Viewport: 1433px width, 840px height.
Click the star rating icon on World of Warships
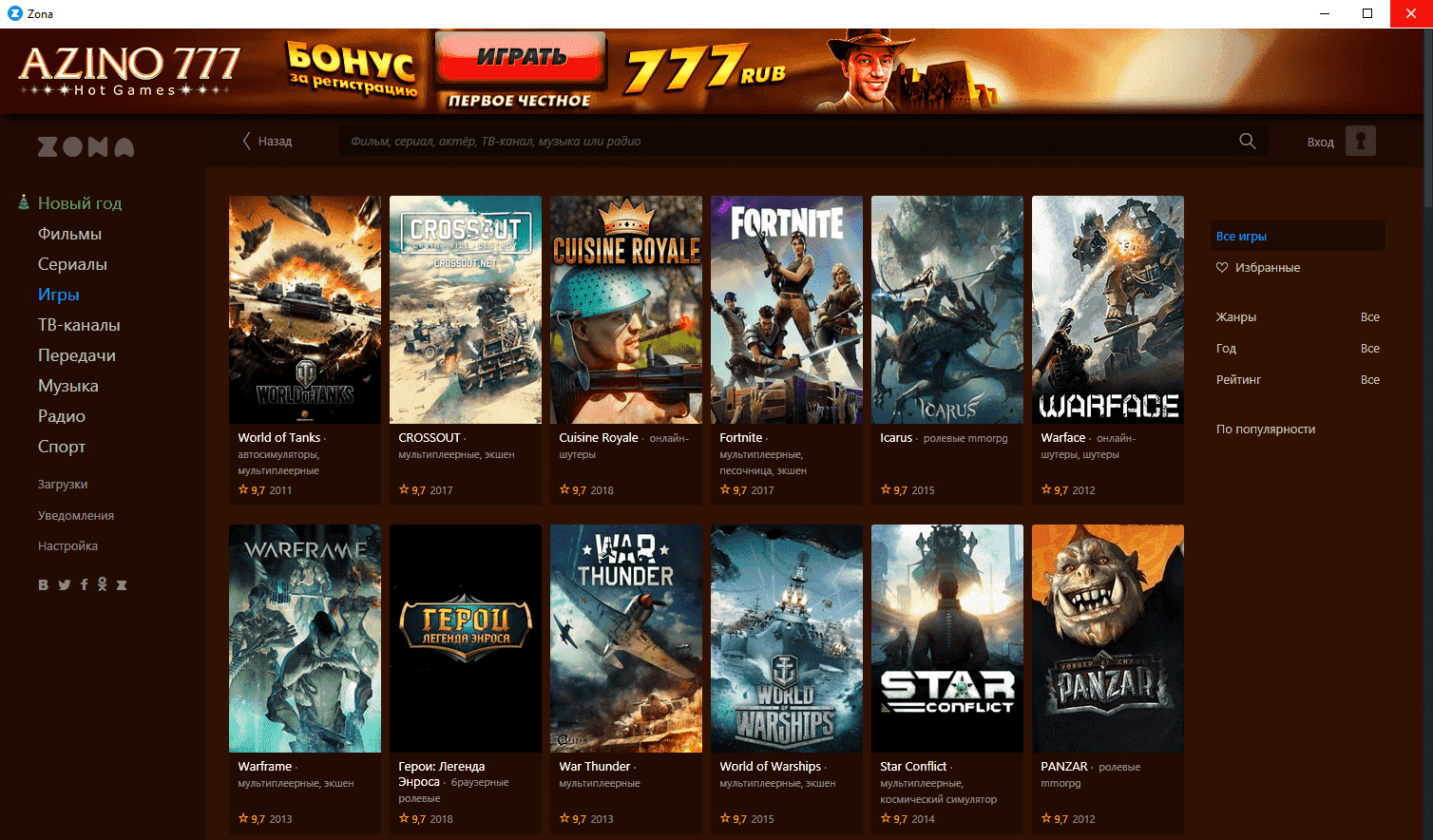[x=725, y=818]
